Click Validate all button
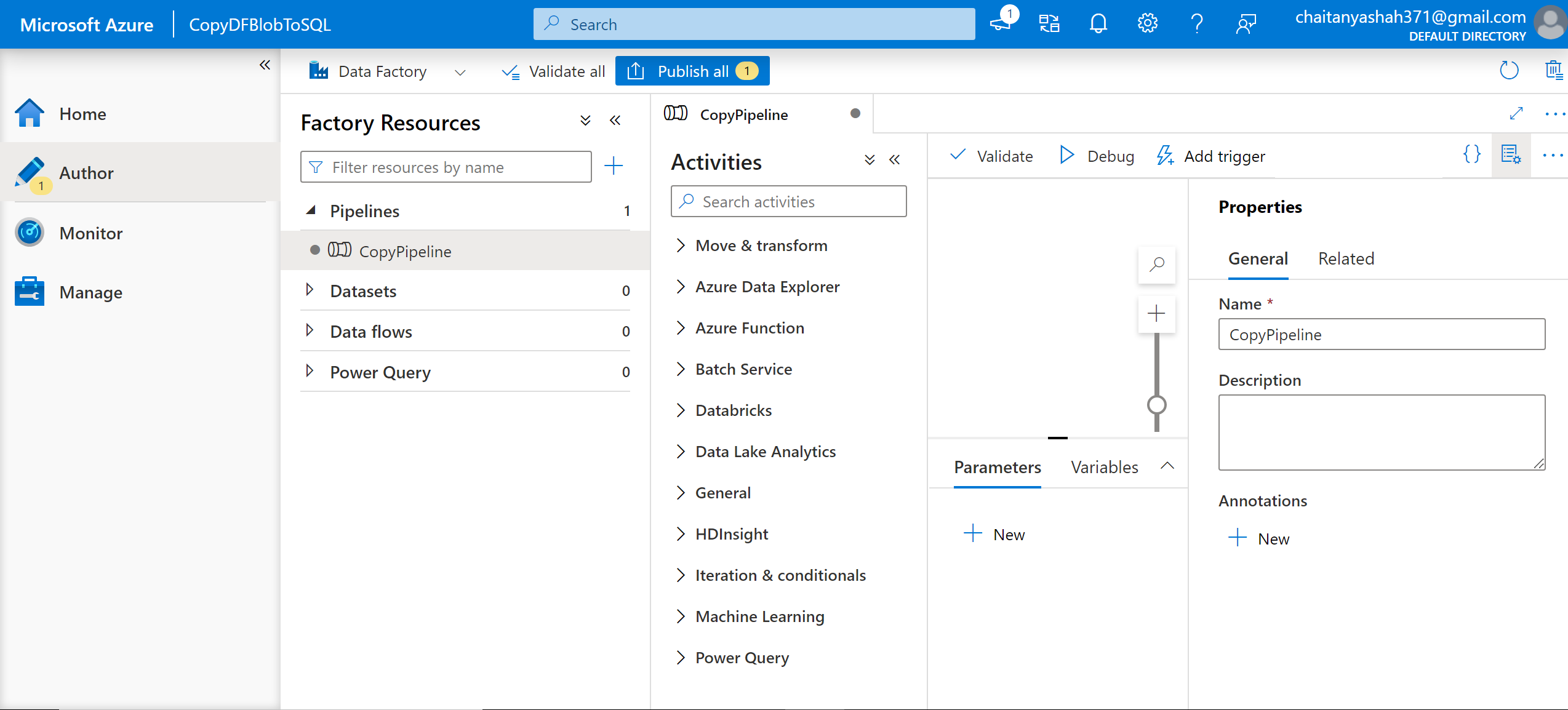This screenshot has width=1568, height=710. (553, 71)
